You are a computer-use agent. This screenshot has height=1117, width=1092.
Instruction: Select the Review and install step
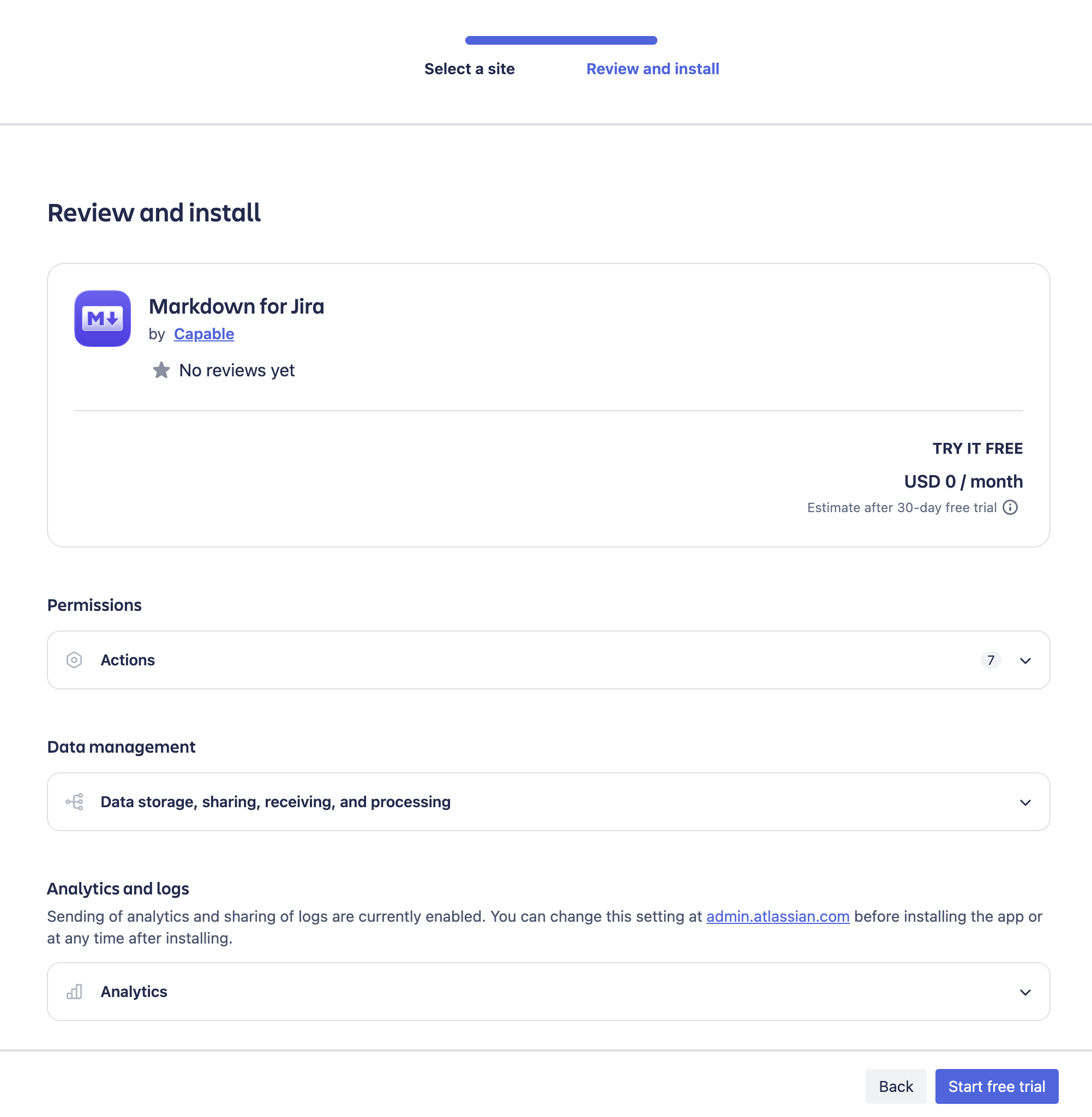tap(652, 69)
